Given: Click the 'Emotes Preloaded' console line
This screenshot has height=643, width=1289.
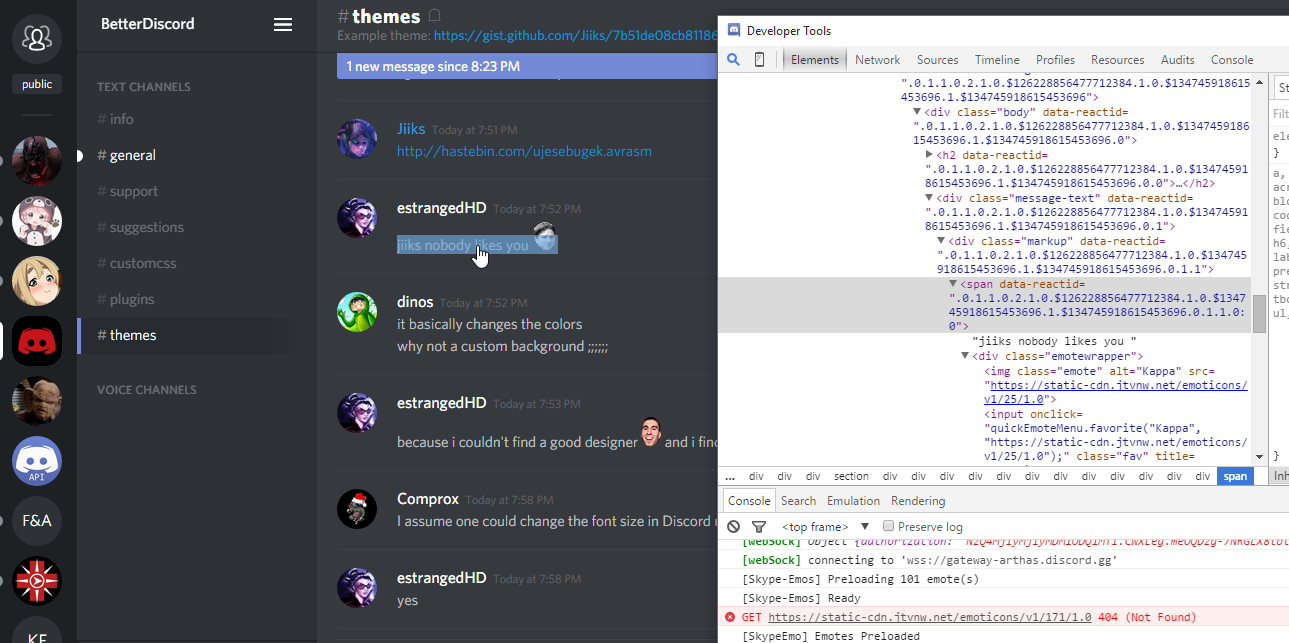Looking at the screenshot, I should pos(831,636).
